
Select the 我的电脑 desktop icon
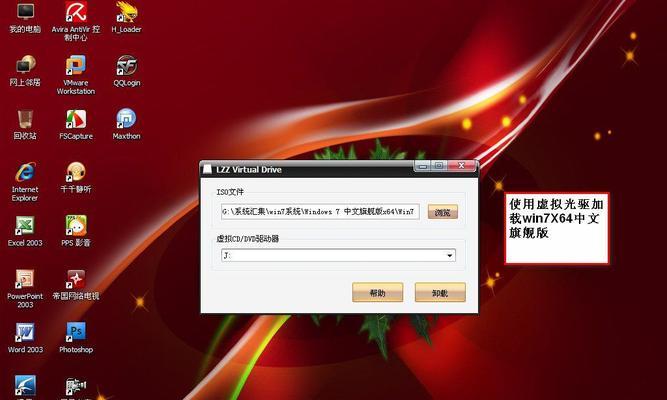pos(25,14)
